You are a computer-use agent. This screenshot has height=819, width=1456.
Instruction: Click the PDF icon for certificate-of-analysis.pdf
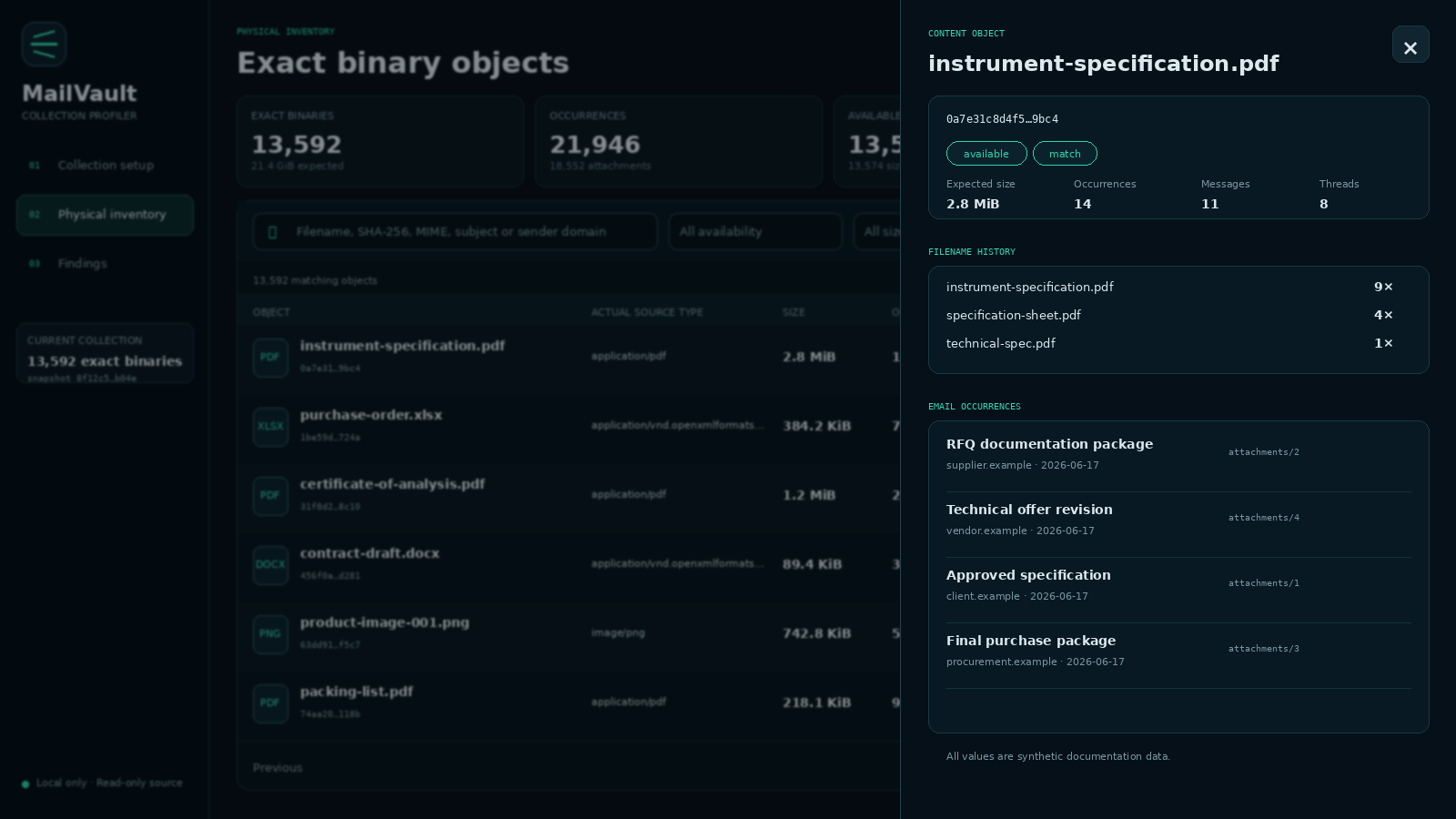click(x=270, y=496)
